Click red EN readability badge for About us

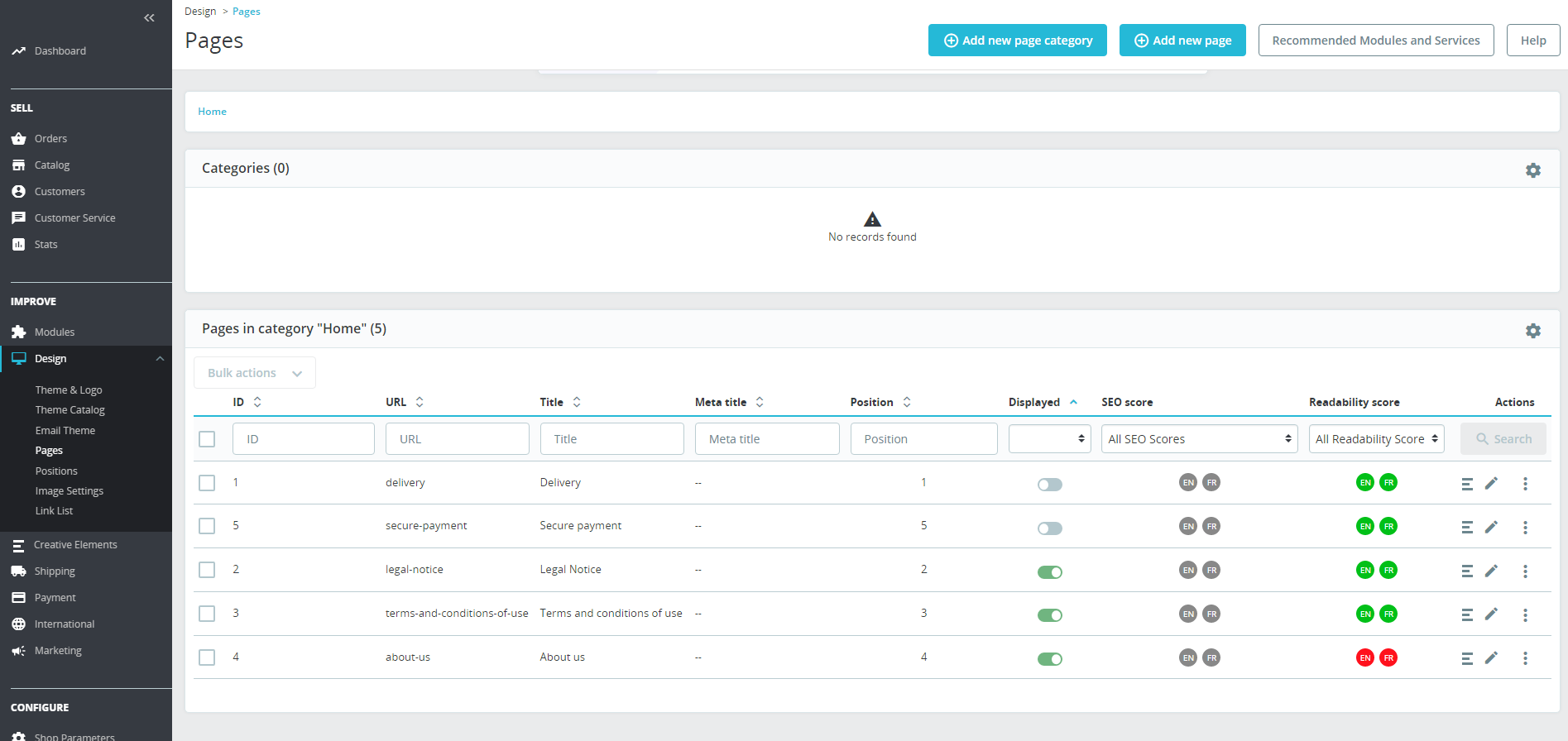pos(1365,657)
